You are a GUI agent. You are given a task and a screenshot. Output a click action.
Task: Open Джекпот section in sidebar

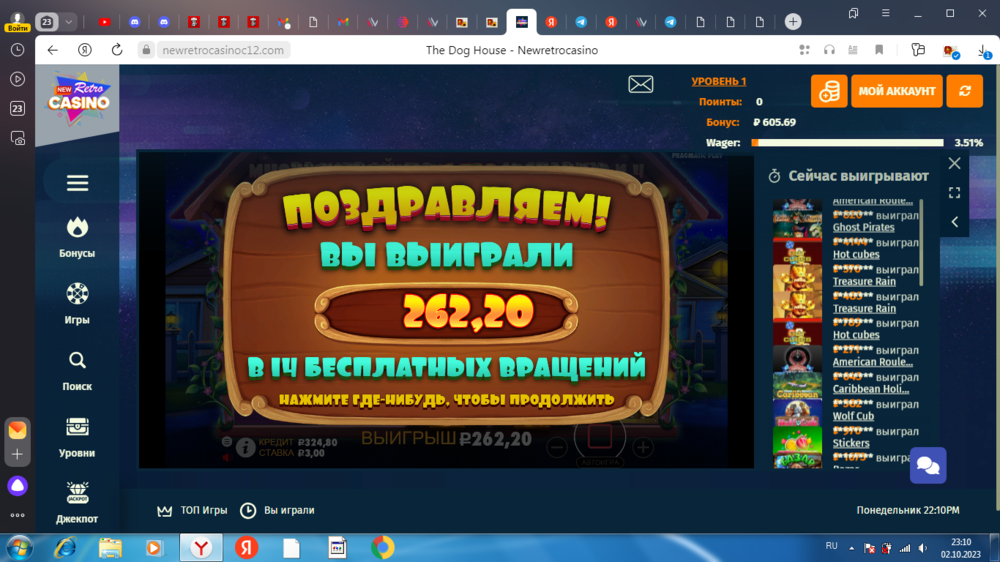pos(77,503)
